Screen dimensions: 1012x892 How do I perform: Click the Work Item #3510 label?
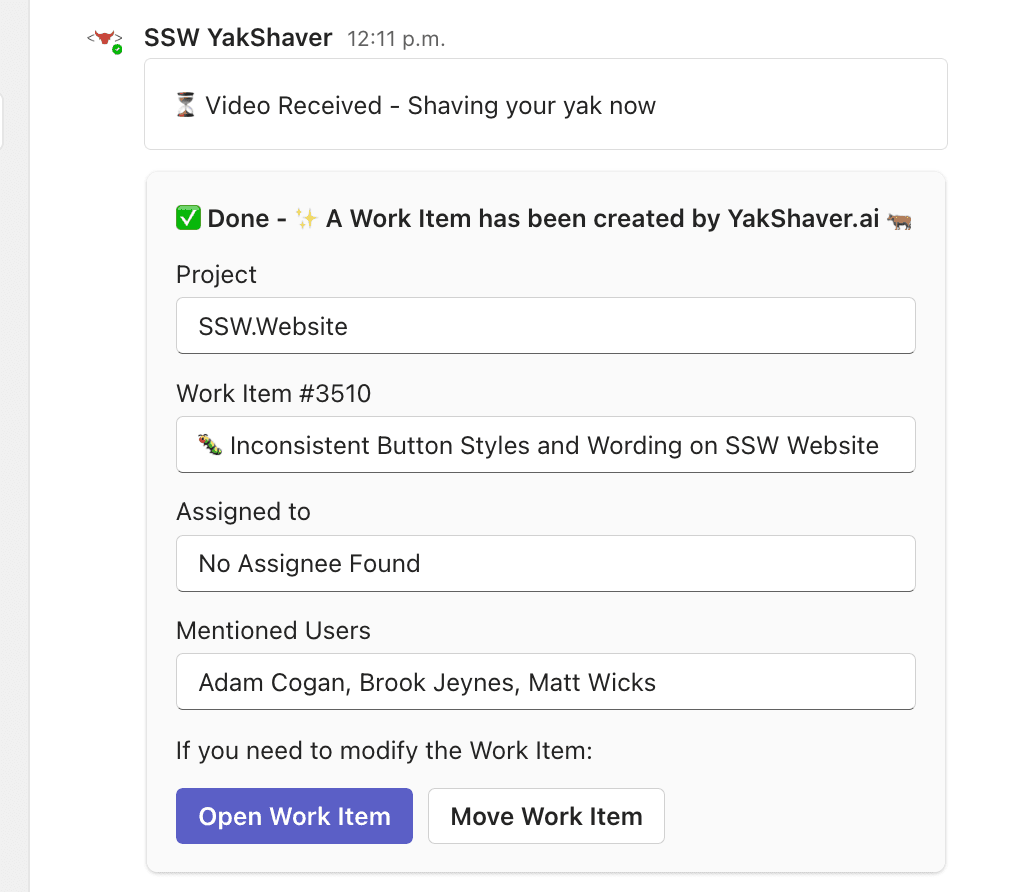click(273, 394)
